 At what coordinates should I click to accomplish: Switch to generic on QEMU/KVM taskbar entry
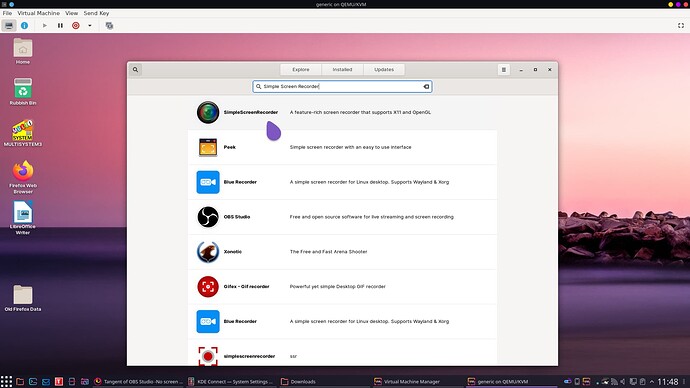(x=510, y=381)
